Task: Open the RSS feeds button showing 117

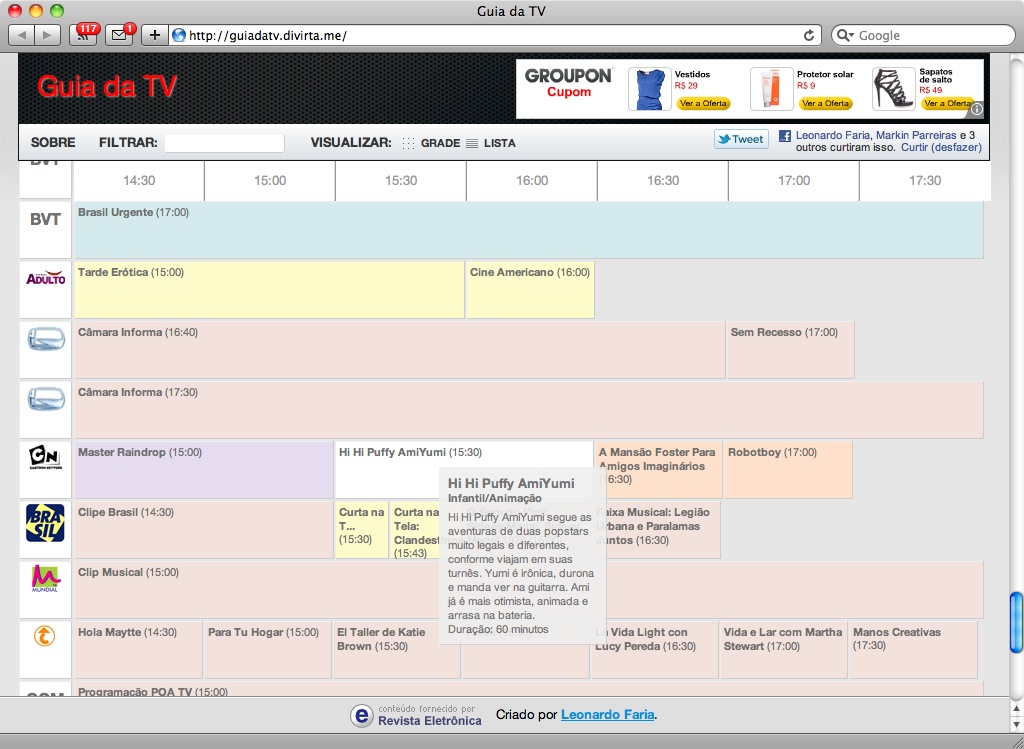Action: pos(84,35)
